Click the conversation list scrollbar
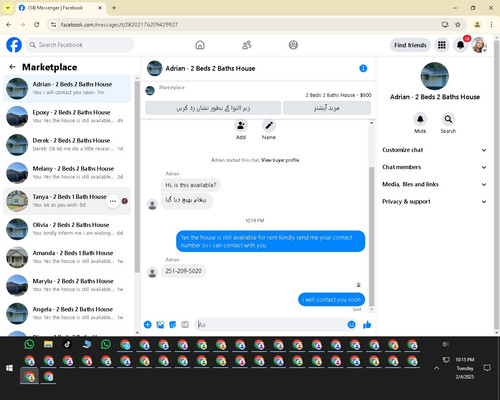This screenshot has height=400, width=500. pyautogui.click(x=137, y=177)
